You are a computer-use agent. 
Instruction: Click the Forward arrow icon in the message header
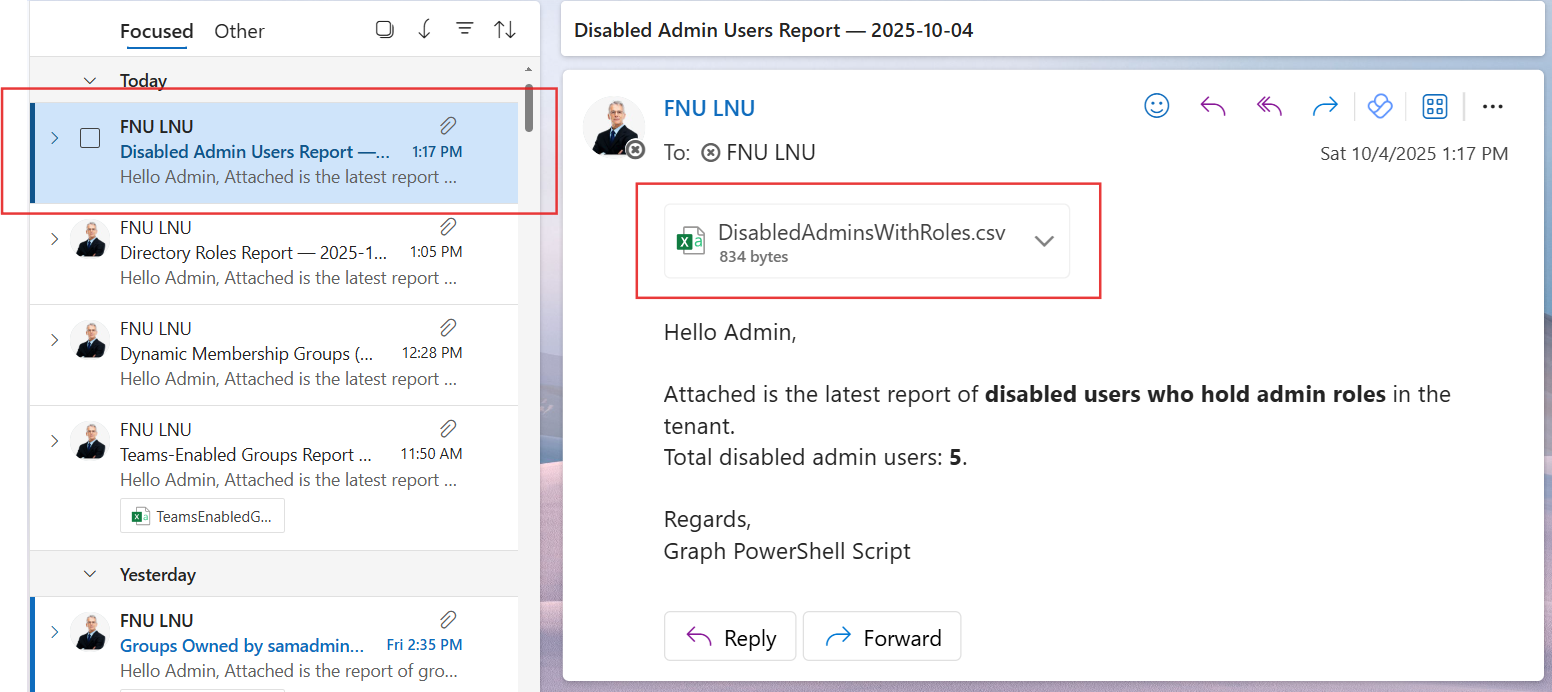(1325, 106)
